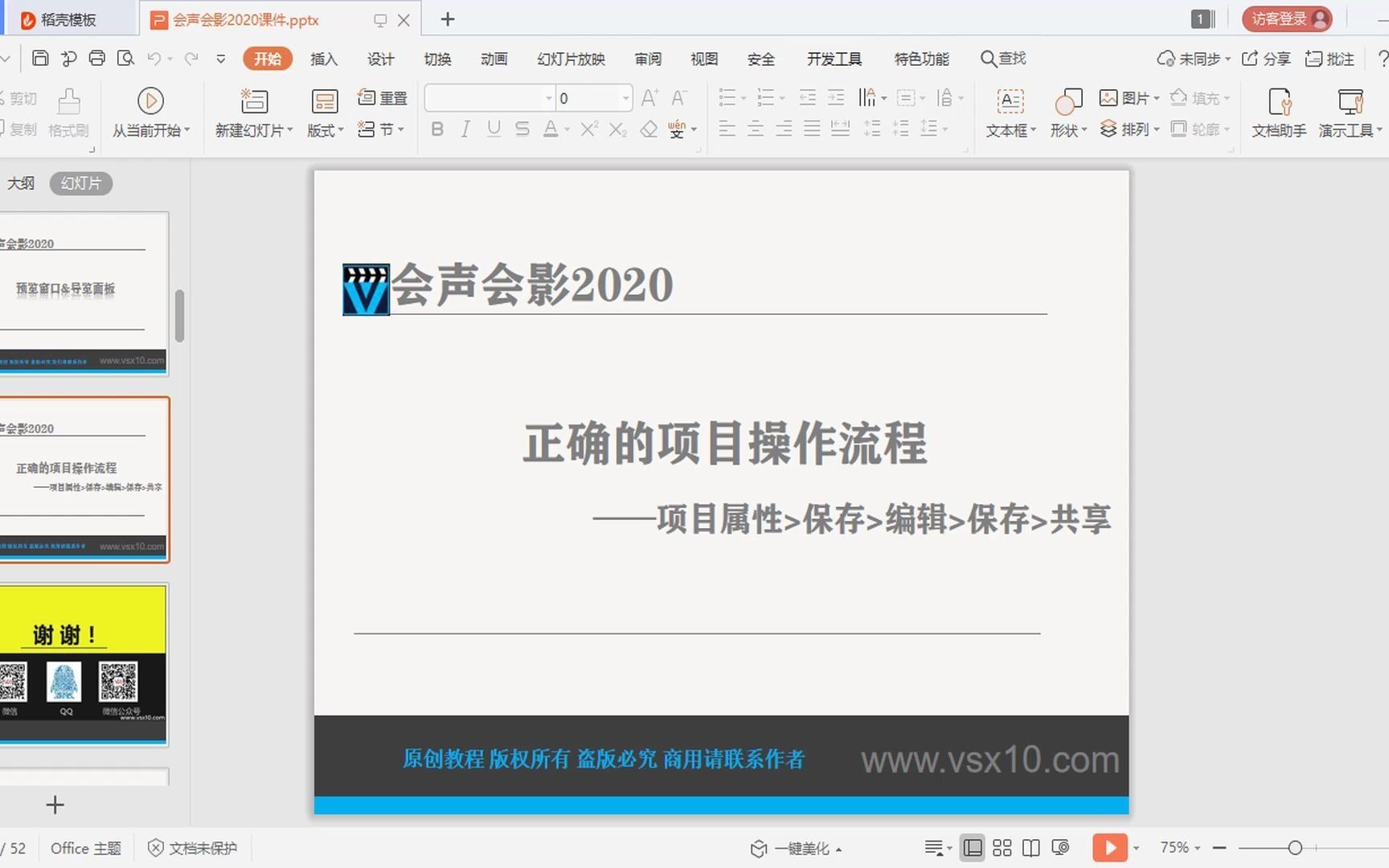Select the 预览窗口&导览面板 slide thumbnail
1389x868 pixels.
pyautogui.click(x=84, y=293)
